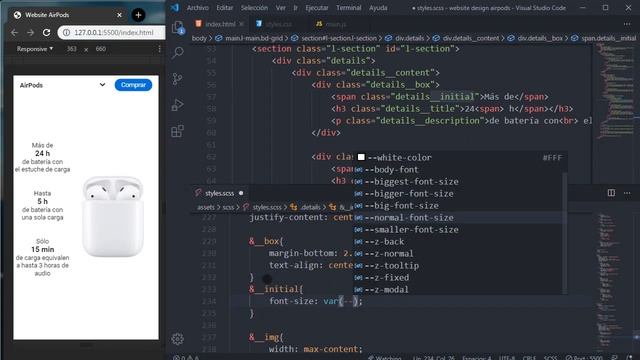This screenshot has width=640, height=360.
Task: Click the SCSS language mode in status bar
Action: pyautogui.click(x=550, y=358)
